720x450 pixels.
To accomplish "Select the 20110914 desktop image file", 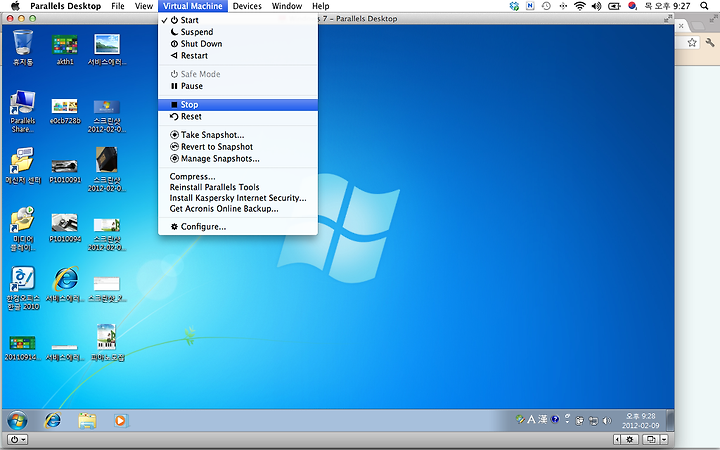I will point(22,348).
